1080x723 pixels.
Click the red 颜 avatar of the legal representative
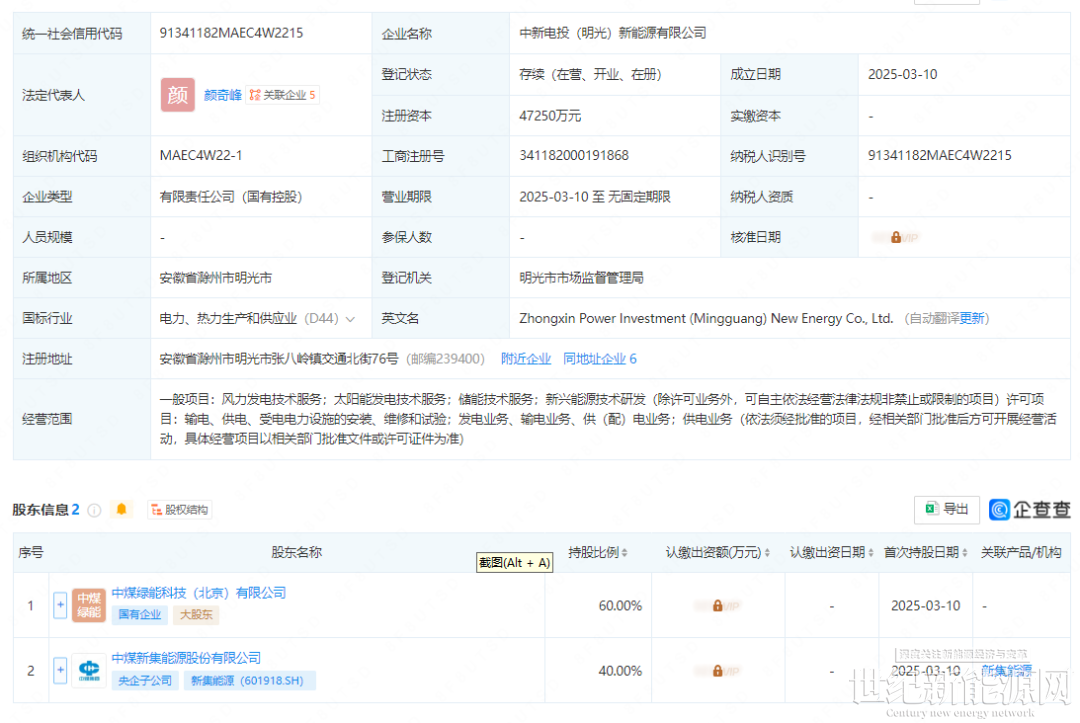178,95
